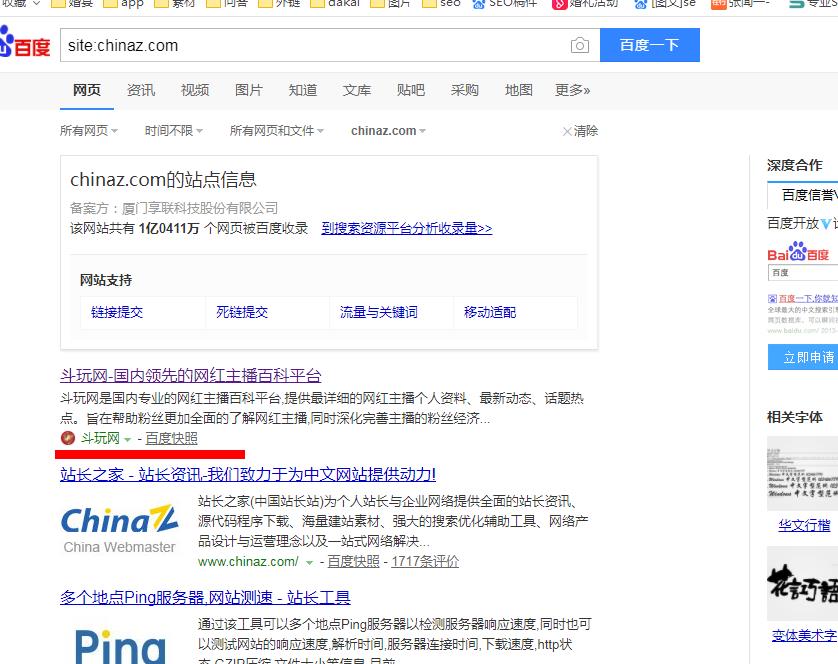Viewport: 838px width, 664px height.
Task: Expand the 时间不限 time filter
Action: coord(173,131)
